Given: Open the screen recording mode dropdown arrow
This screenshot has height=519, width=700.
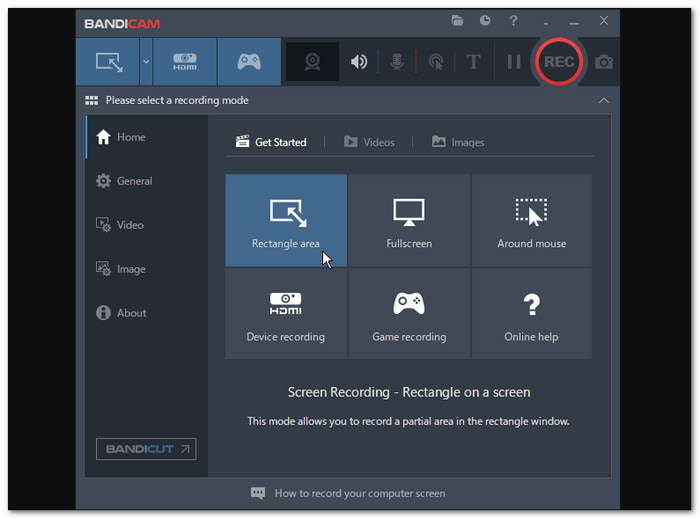Looking at the screenshot, I should click(146, 62).
